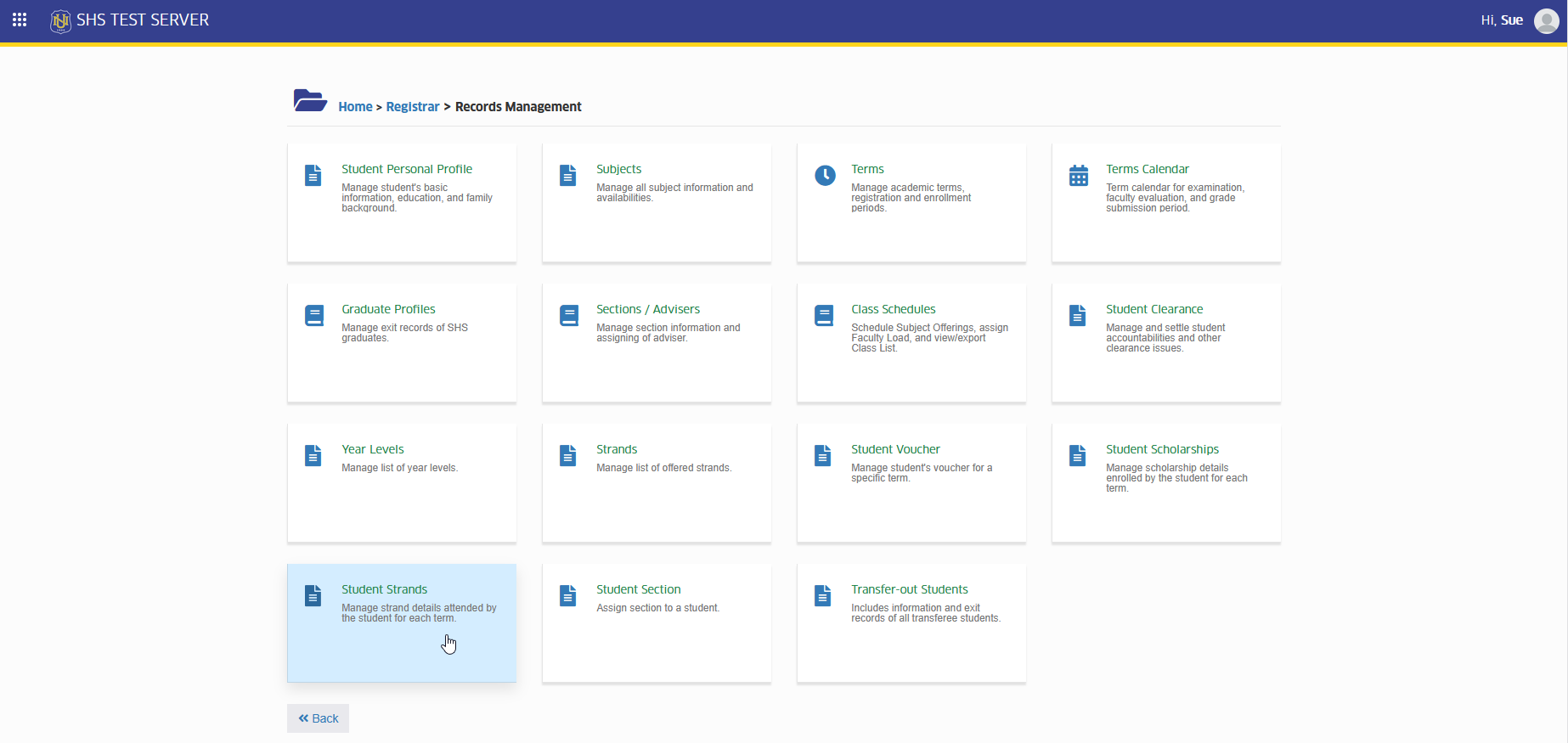Open the Strands title link
This screenshot has height=743, width=1568.
(617, 449)
